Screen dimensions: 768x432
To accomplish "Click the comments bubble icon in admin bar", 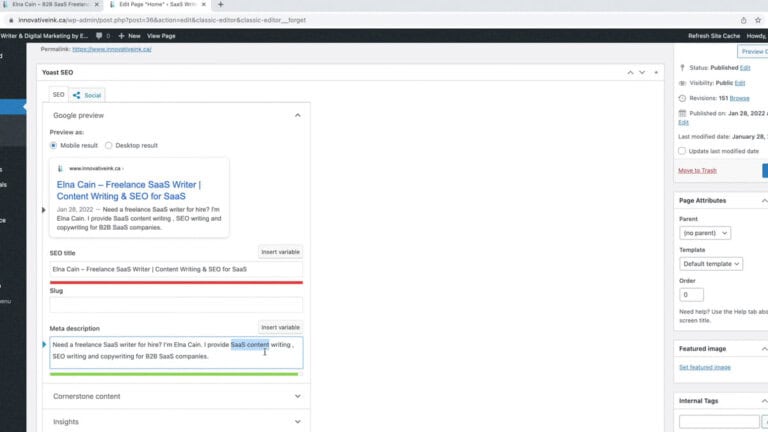I will (99, 35).
